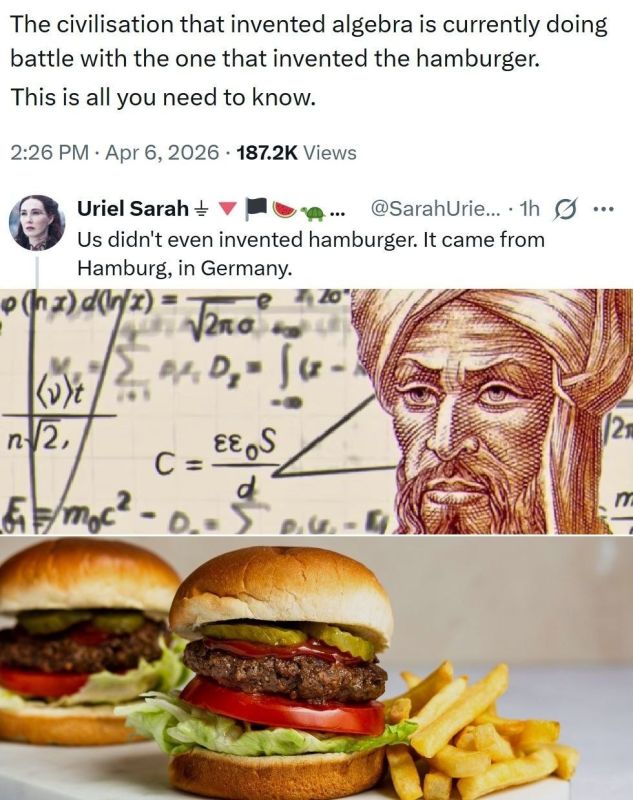
Task: Click the 2:26 PM tweet timestamp
Action: [49, 153]
